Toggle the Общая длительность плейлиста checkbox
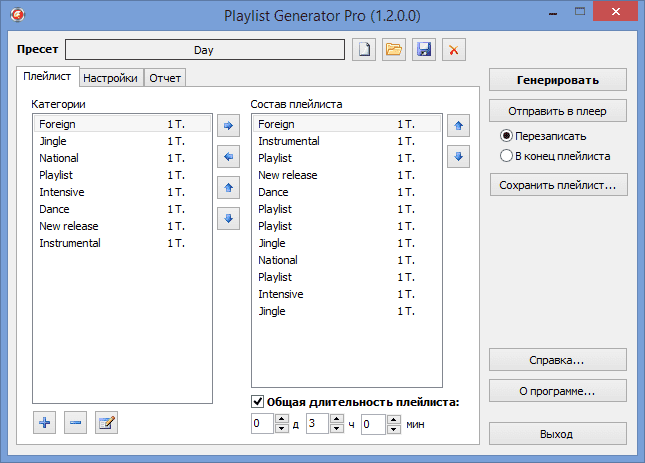The width and height of the screenshot is (645, 463). pos(258,402)
